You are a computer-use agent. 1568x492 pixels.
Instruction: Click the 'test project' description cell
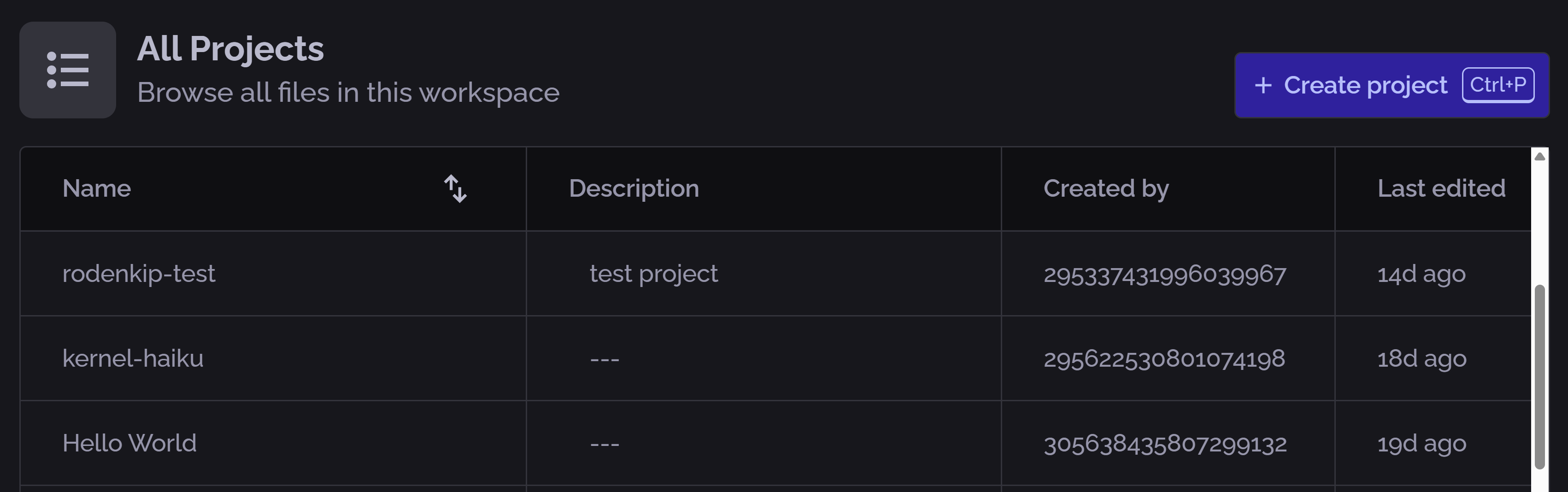(x=654, y=274)
